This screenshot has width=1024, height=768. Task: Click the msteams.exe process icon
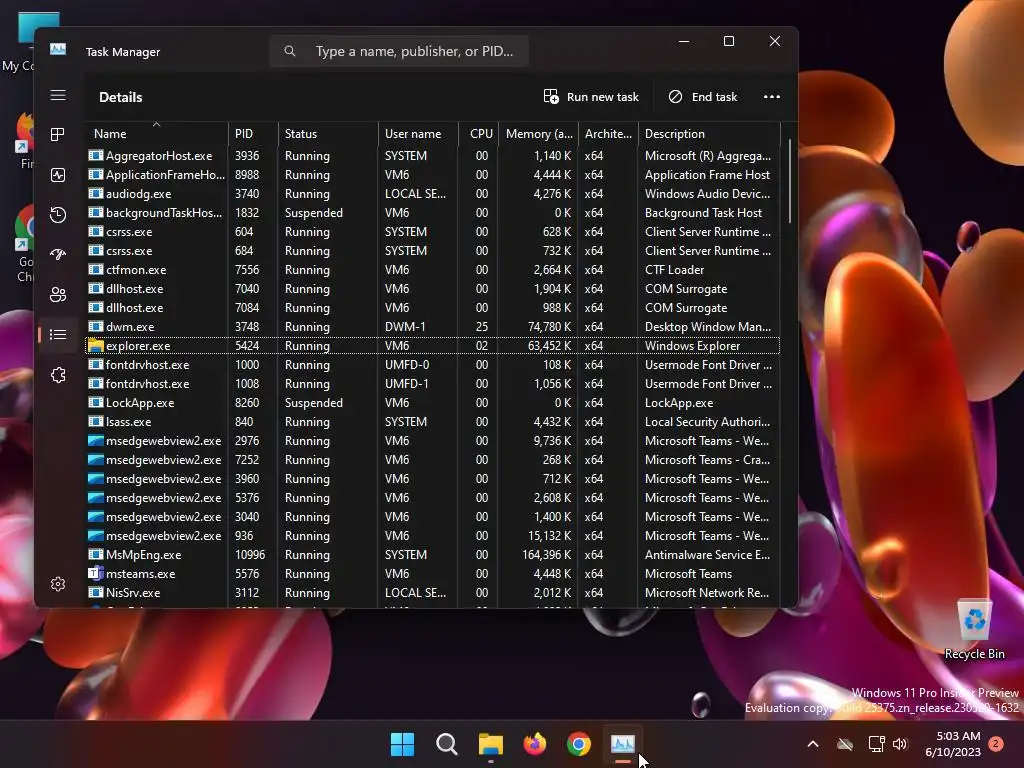[x=96, y=573]
